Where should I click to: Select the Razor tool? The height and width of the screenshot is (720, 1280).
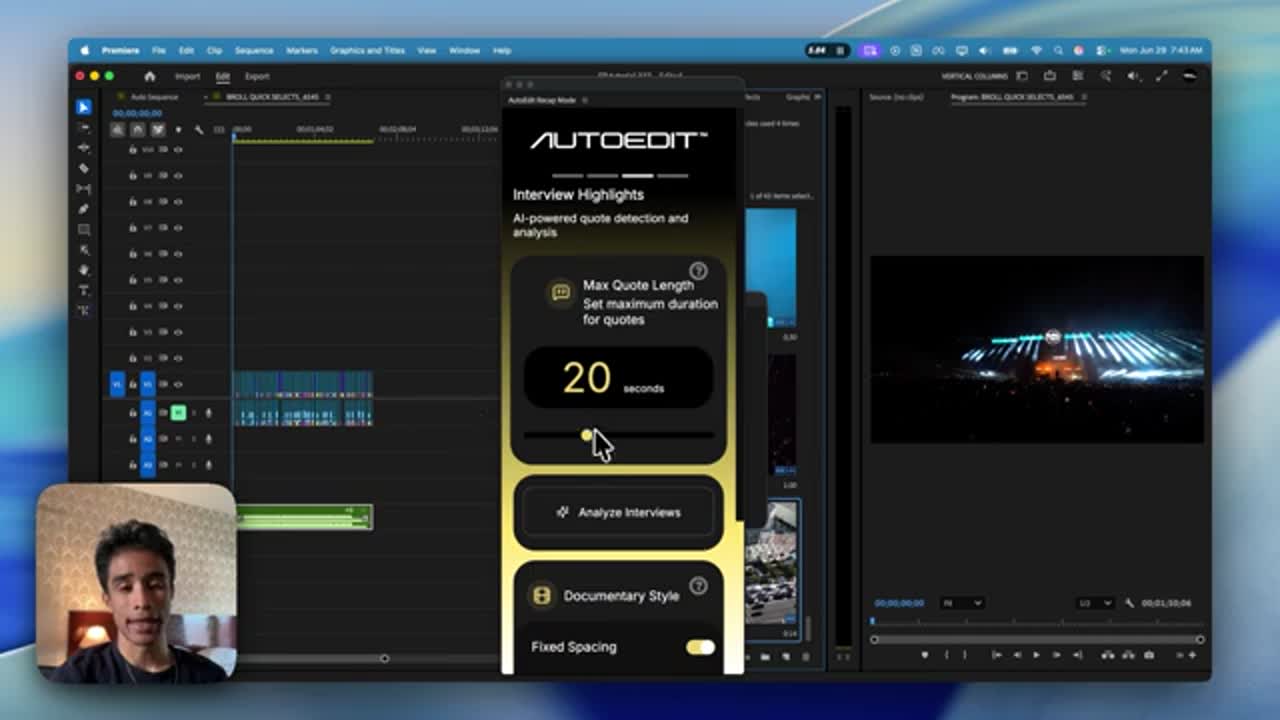(x=84, y=168)
